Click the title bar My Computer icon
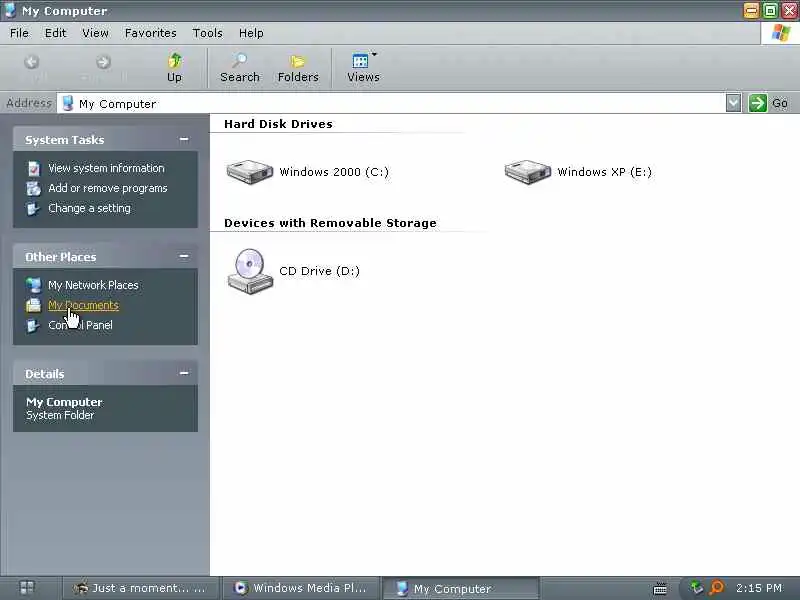Viewport: 800px width, 600px height. pos(10,10)
